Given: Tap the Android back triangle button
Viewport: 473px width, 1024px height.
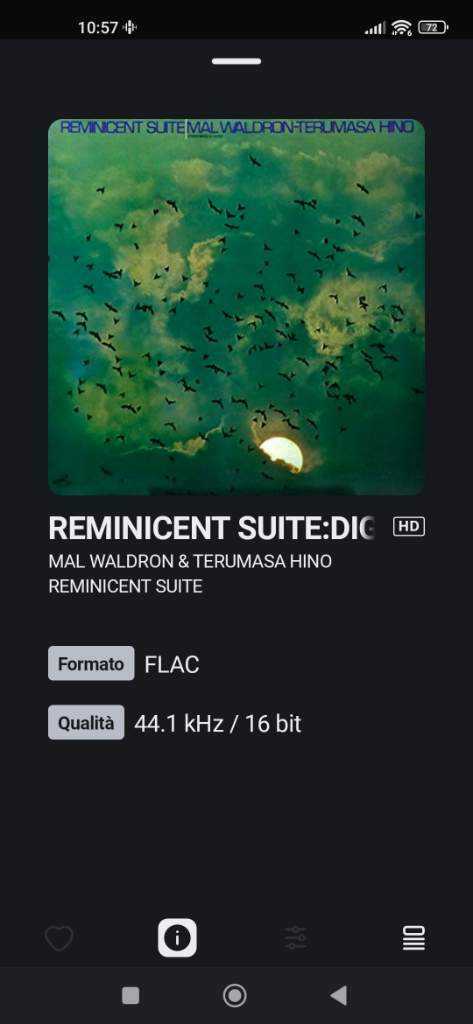Looking at the screenshot, I should point(338,995).
